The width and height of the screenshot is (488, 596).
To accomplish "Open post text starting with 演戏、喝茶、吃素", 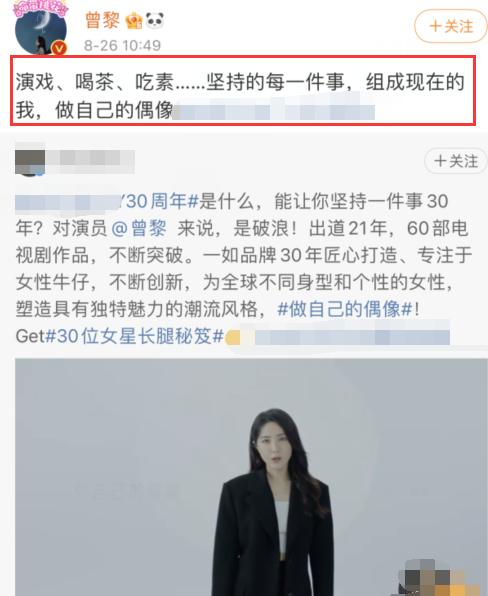I will click(x=240, y=96).
